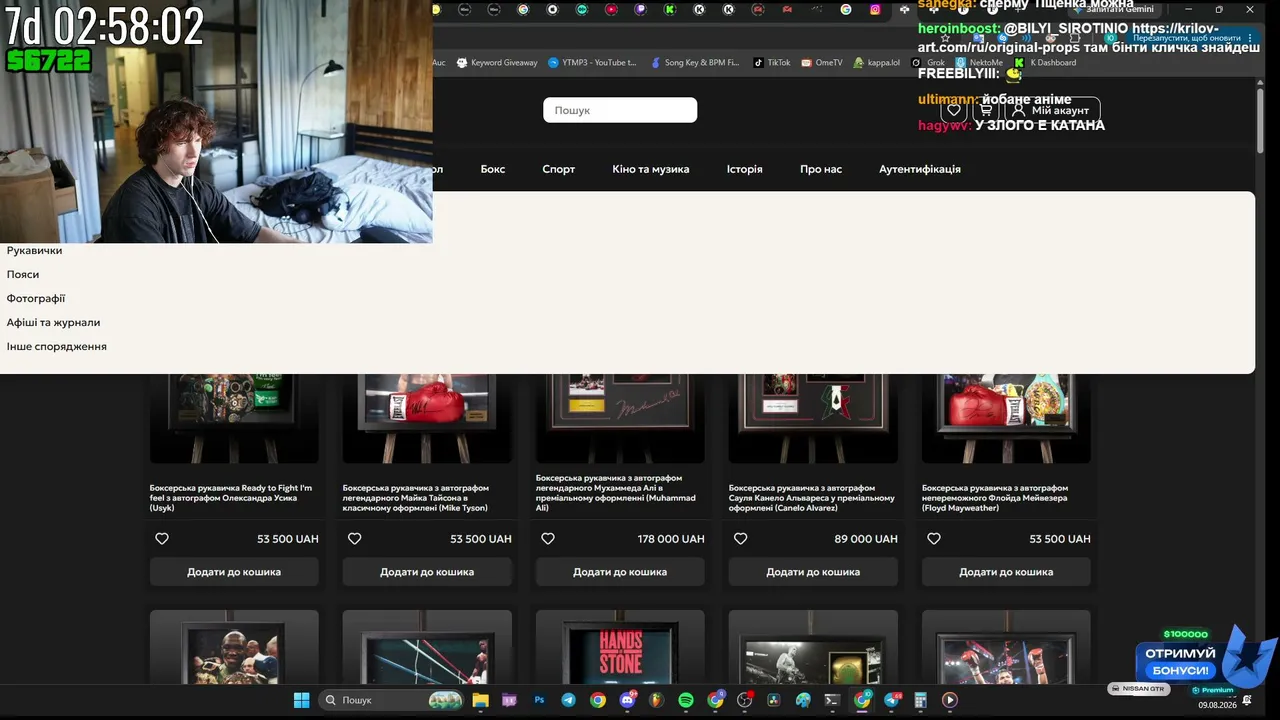Open the wishlist heart icon in site header

[954, 110]
